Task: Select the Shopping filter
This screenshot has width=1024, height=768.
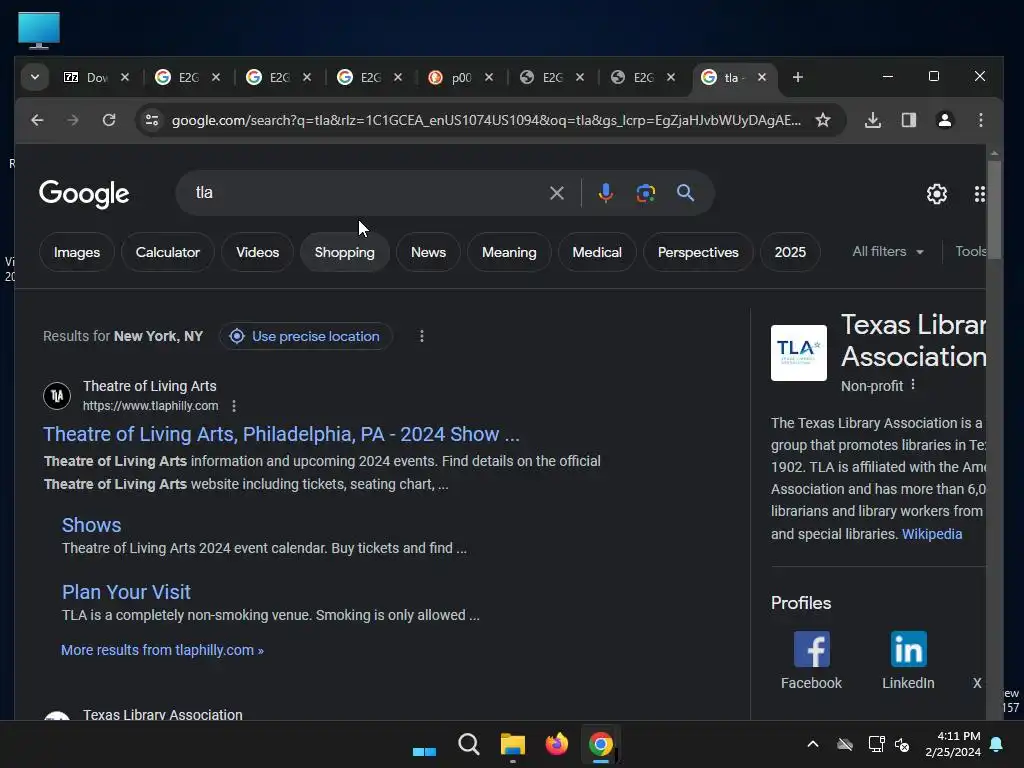Action: tap(345, 252)
